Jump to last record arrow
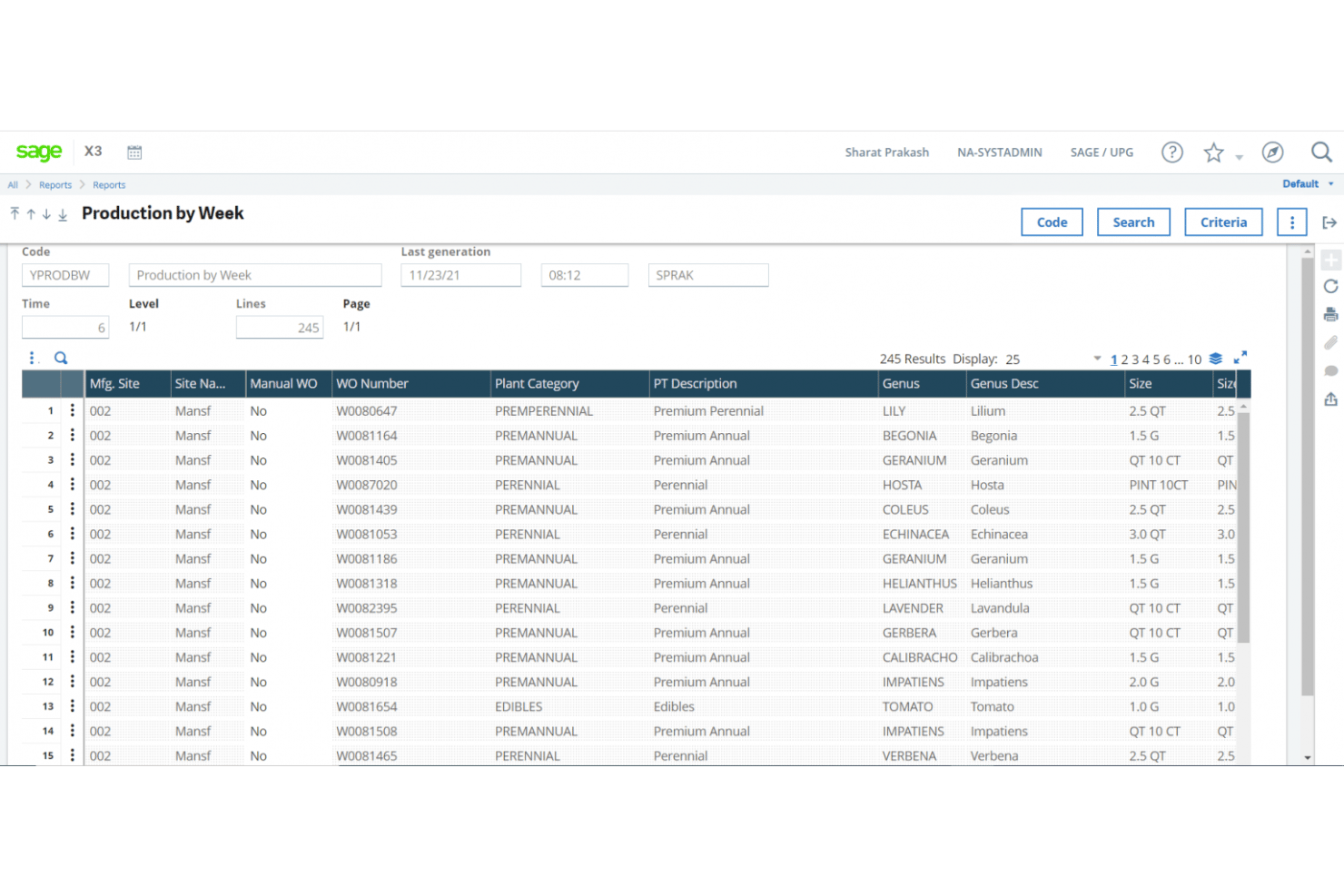This screenshot has width=1344, height=896. [x=63, y=214]
